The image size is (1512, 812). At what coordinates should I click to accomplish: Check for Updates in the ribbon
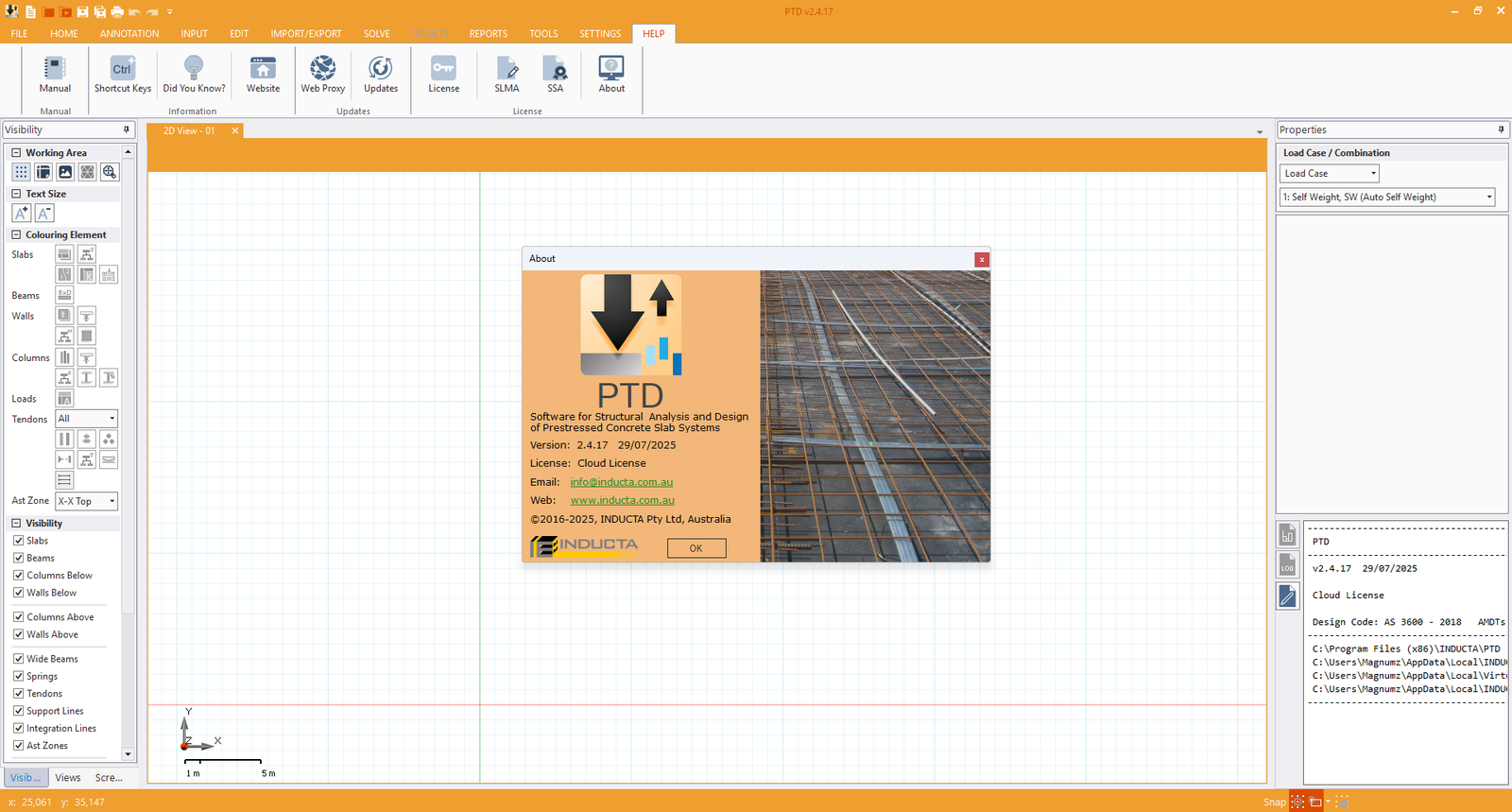click(381, 74)
